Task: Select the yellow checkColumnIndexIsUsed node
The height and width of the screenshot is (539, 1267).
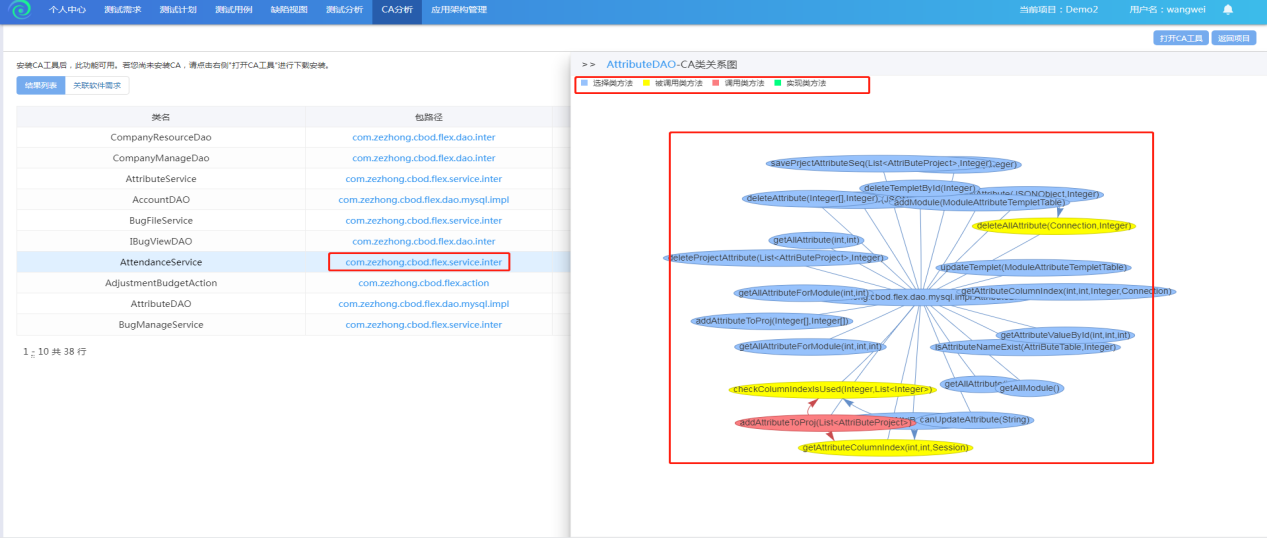Action: click(x=832, y=390)
